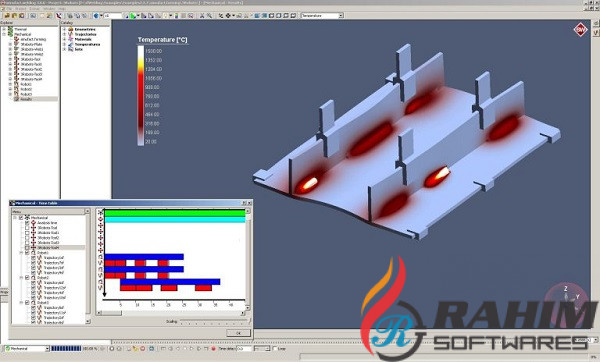Viewport: 600px width, 362px height.
Task: Collapse the Mechanical node in Explorer
Action: [4, 34]
